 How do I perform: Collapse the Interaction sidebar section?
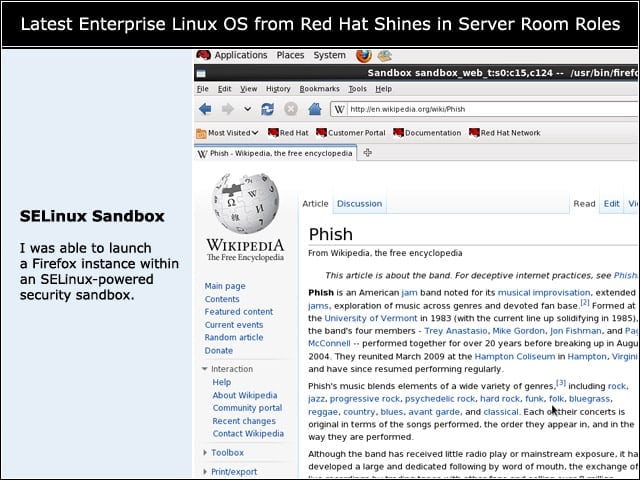point(205,369)
